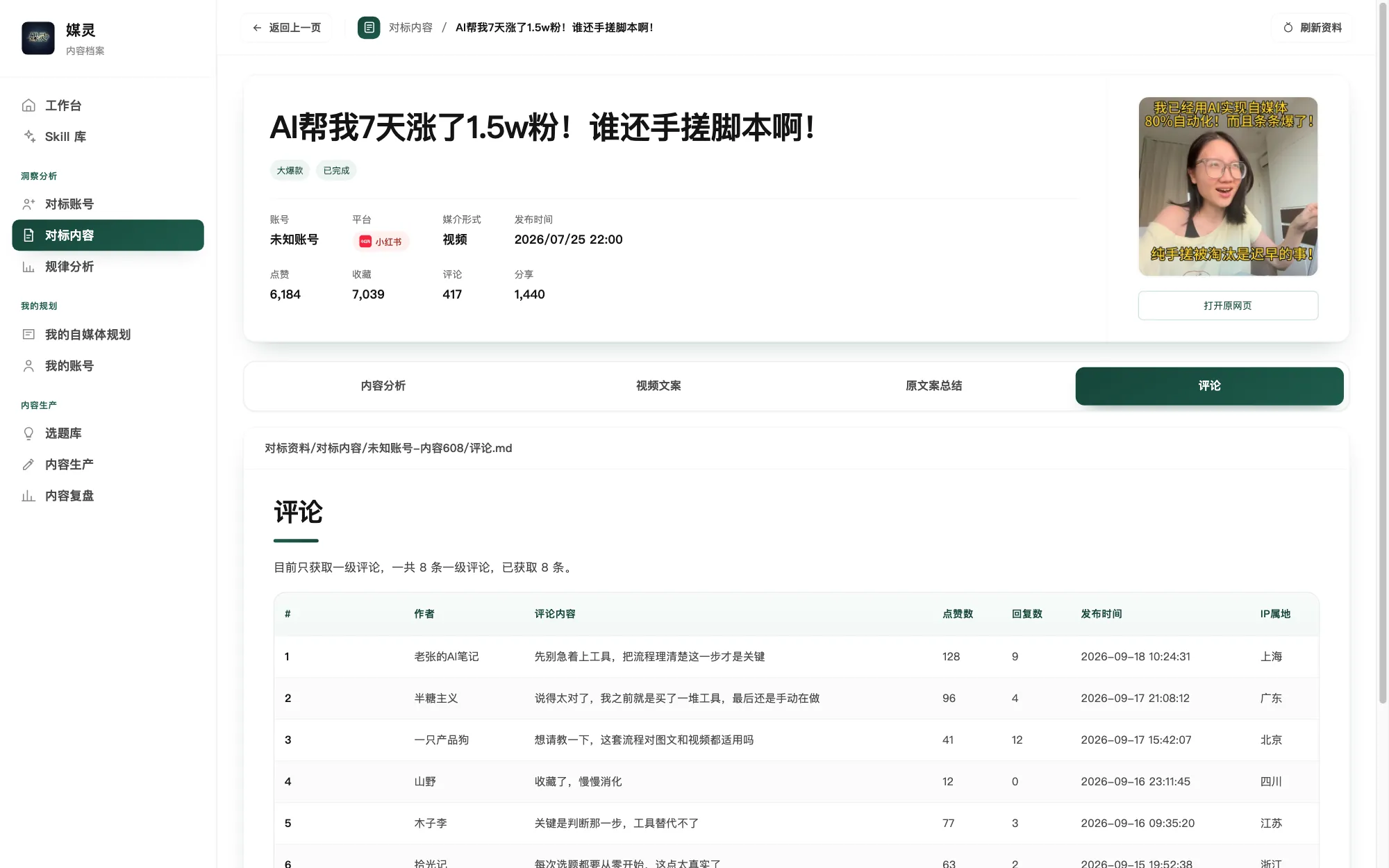Click the green breadcrumb document icon
Image resolution: width=1389 pixels, height=868 pixels.
(369, 28)
